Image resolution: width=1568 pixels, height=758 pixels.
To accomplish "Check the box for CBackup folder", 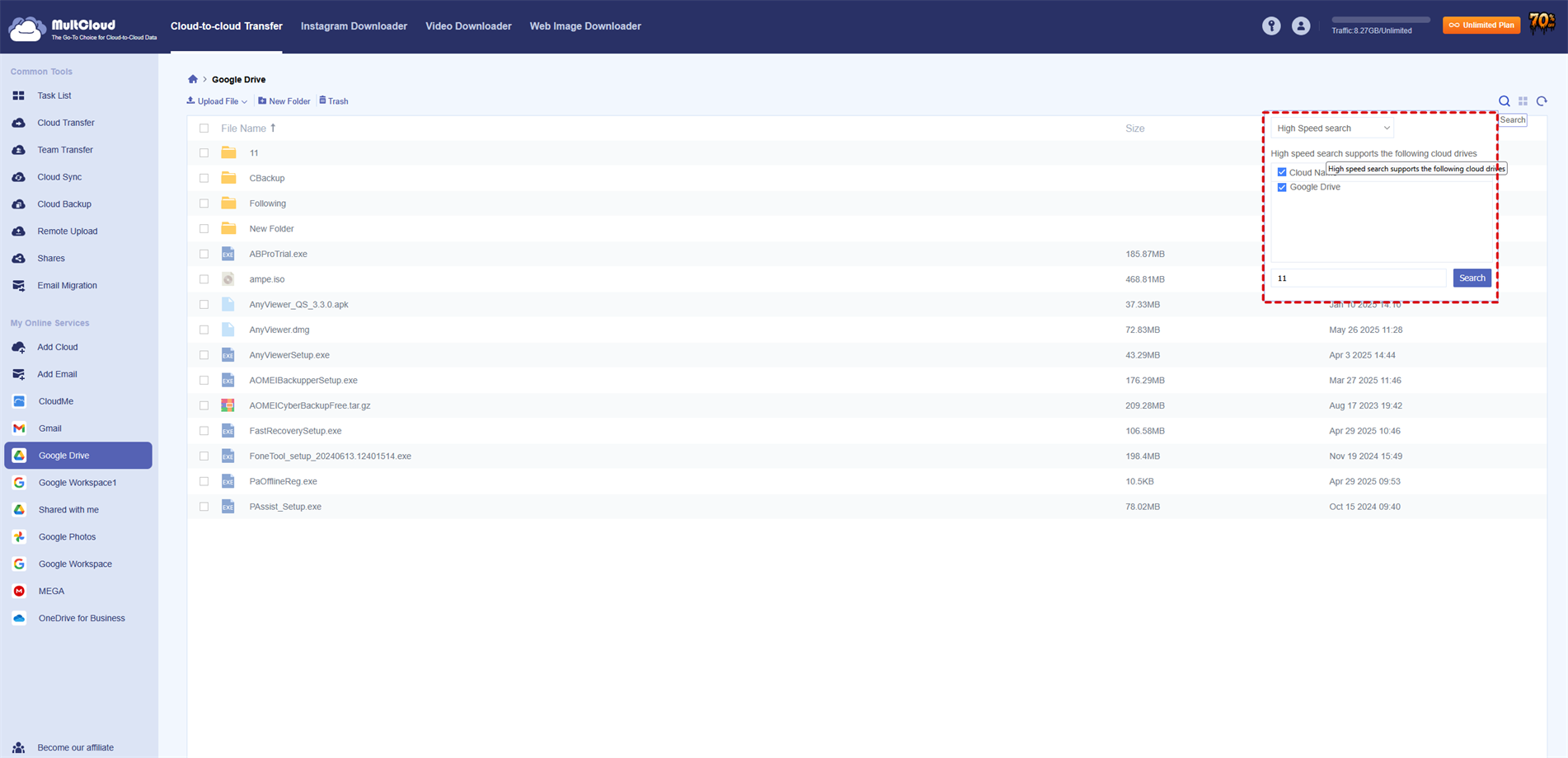I will tap(204, 179).
